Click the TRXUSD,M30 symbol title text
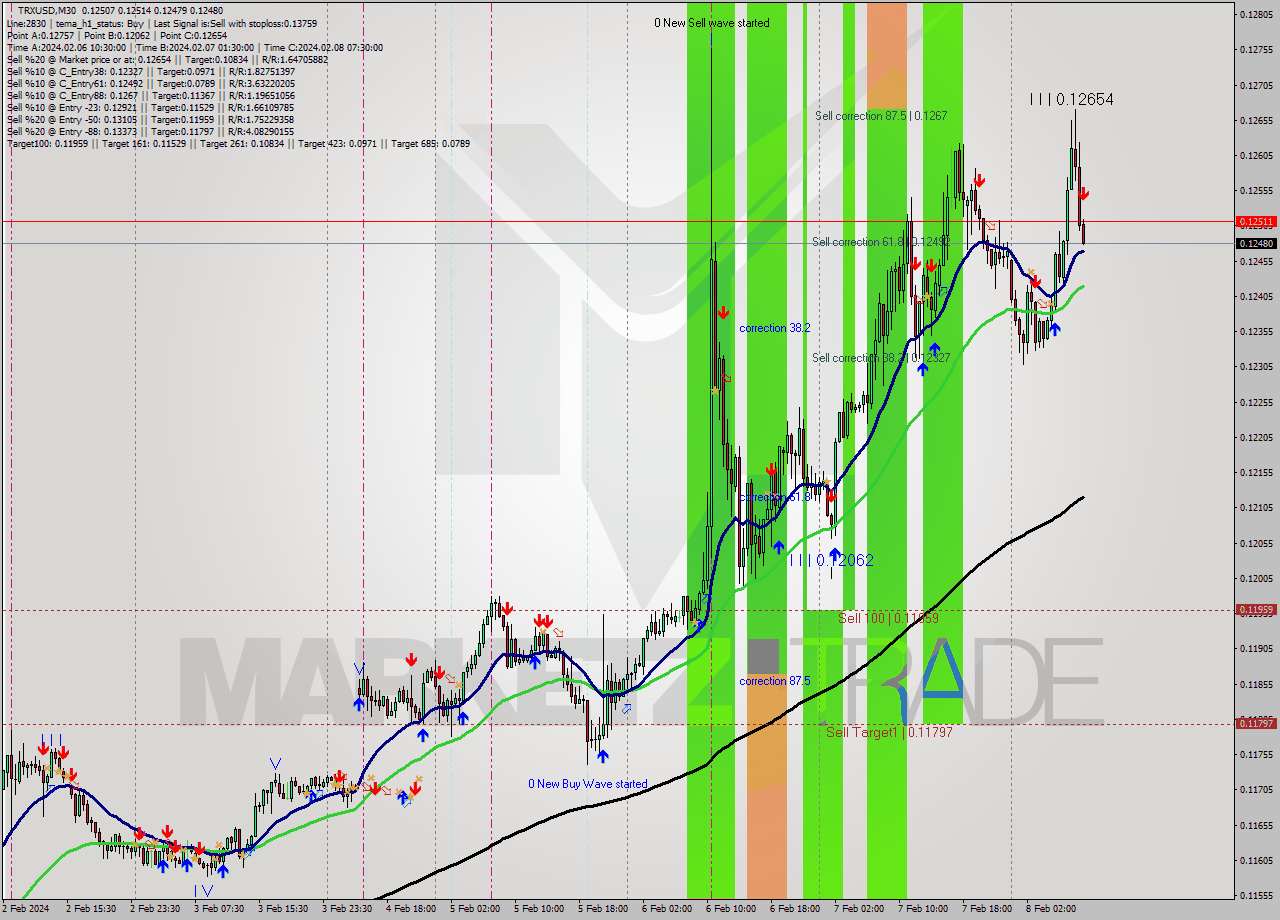This screenshot has width=1280, height=920. [47, 10]
